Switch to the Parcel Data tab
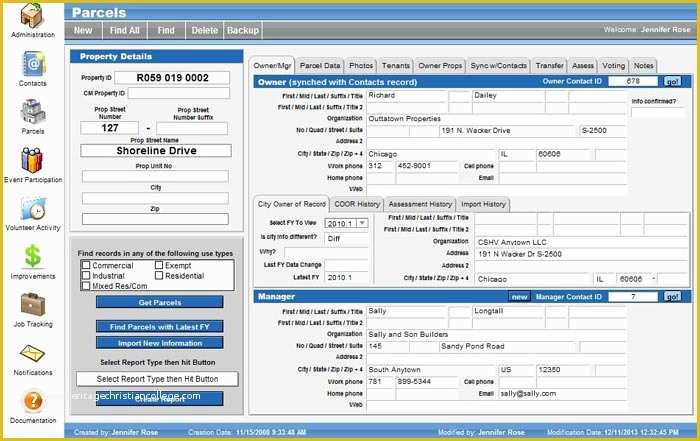The height and width of the screenshot is (441, 700). click(x=320, y=66)
